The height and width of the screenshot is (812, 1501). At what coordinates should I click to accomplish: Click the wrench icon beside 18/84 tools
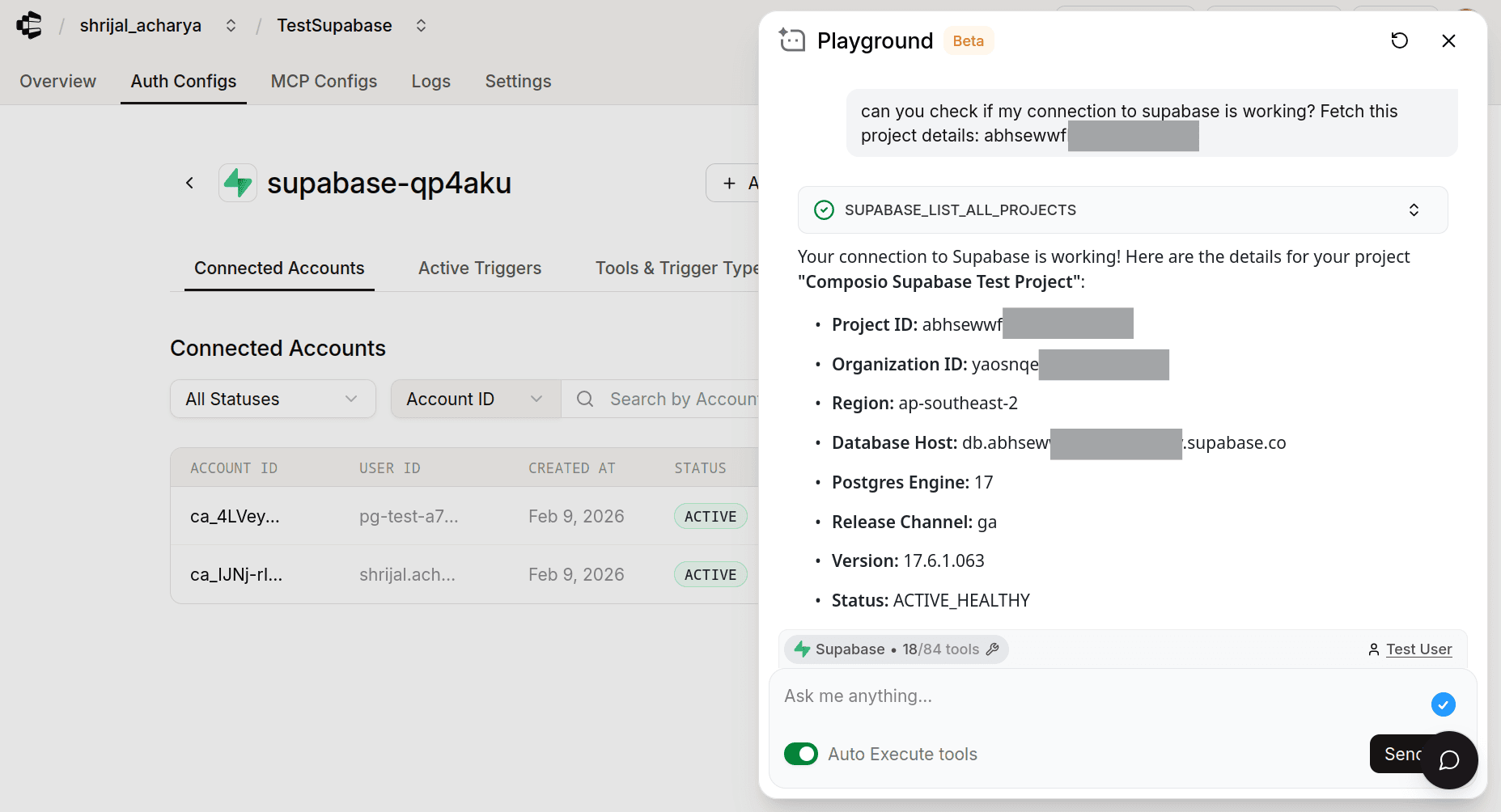993,649
